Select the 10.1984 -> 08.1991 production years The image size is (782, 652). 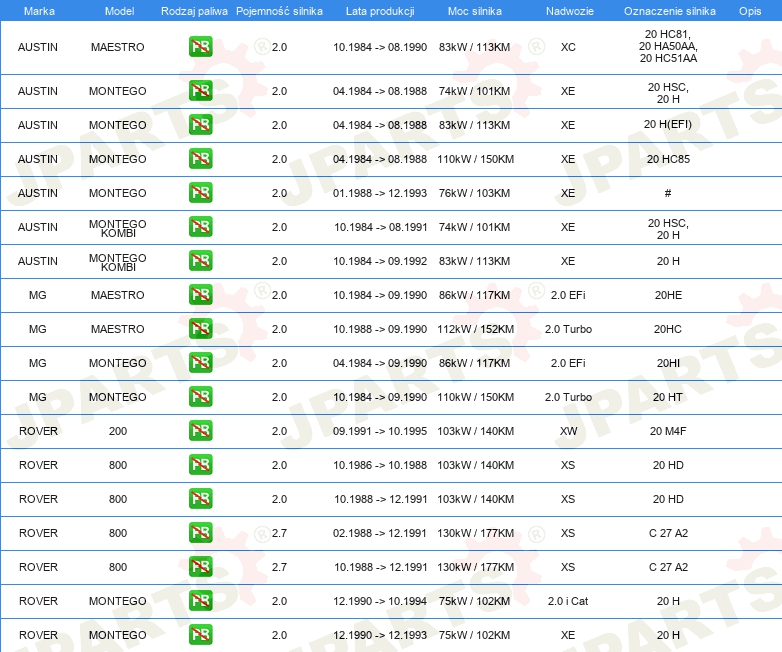pyautogui.click(x=380, y=227)
